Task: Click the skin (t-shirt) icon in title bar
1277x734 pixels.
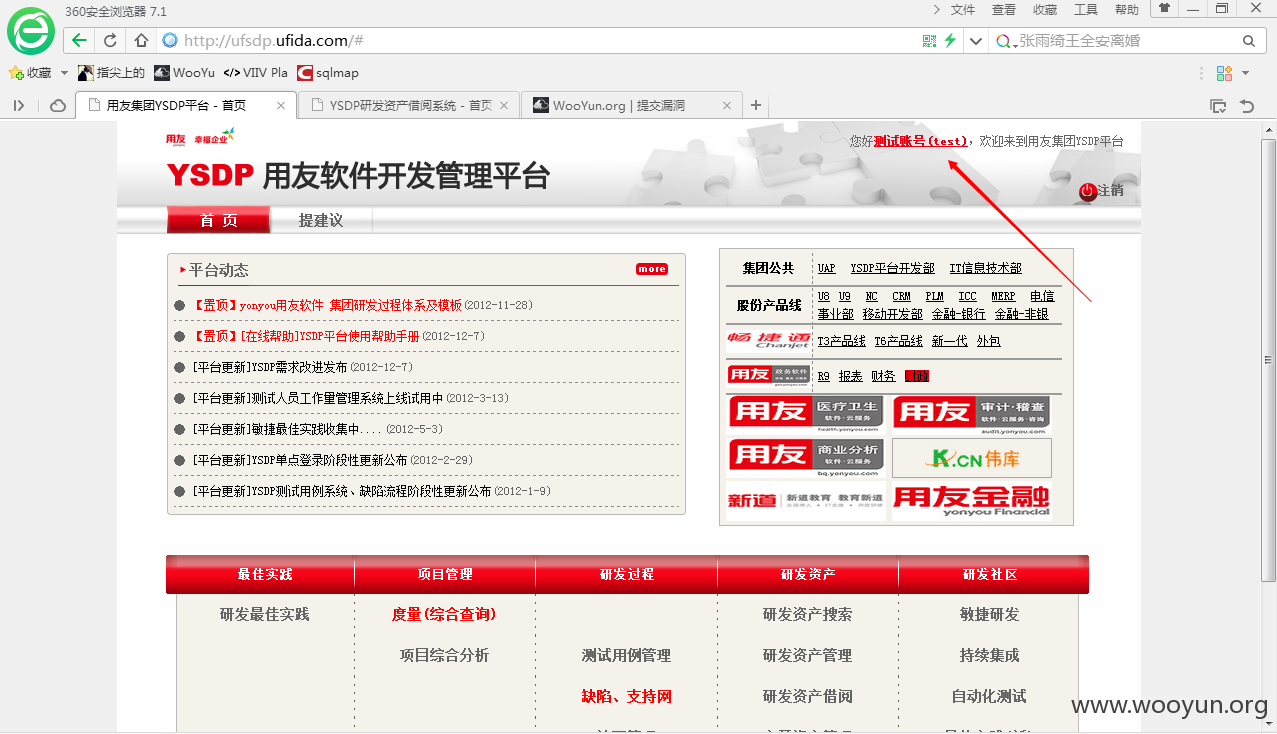Action: (1164, 9)
